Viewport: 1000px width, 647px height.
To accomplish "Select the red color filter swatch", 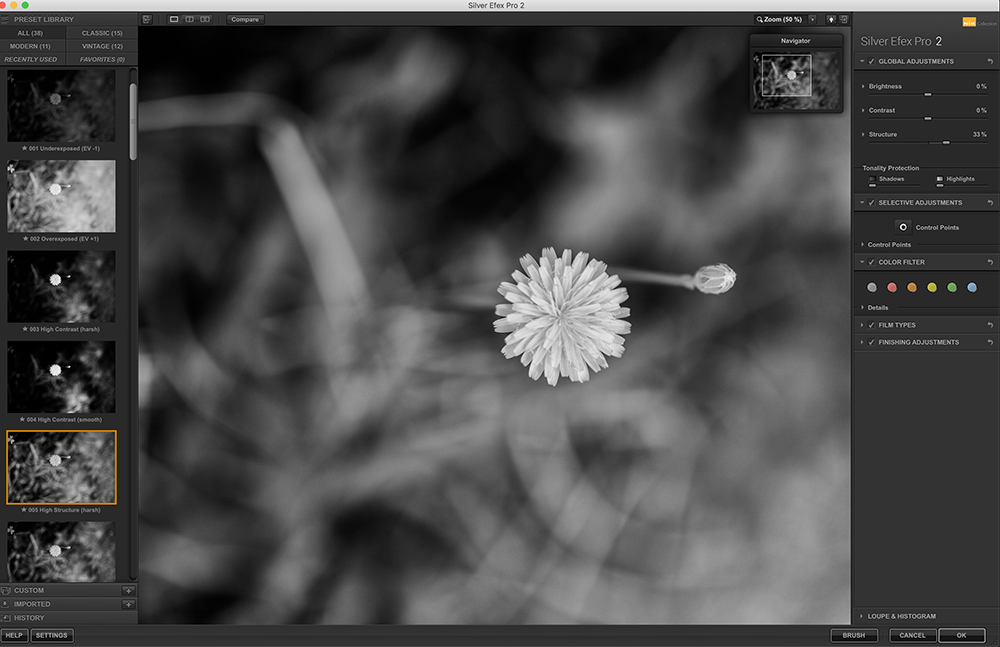I will 892,287.
